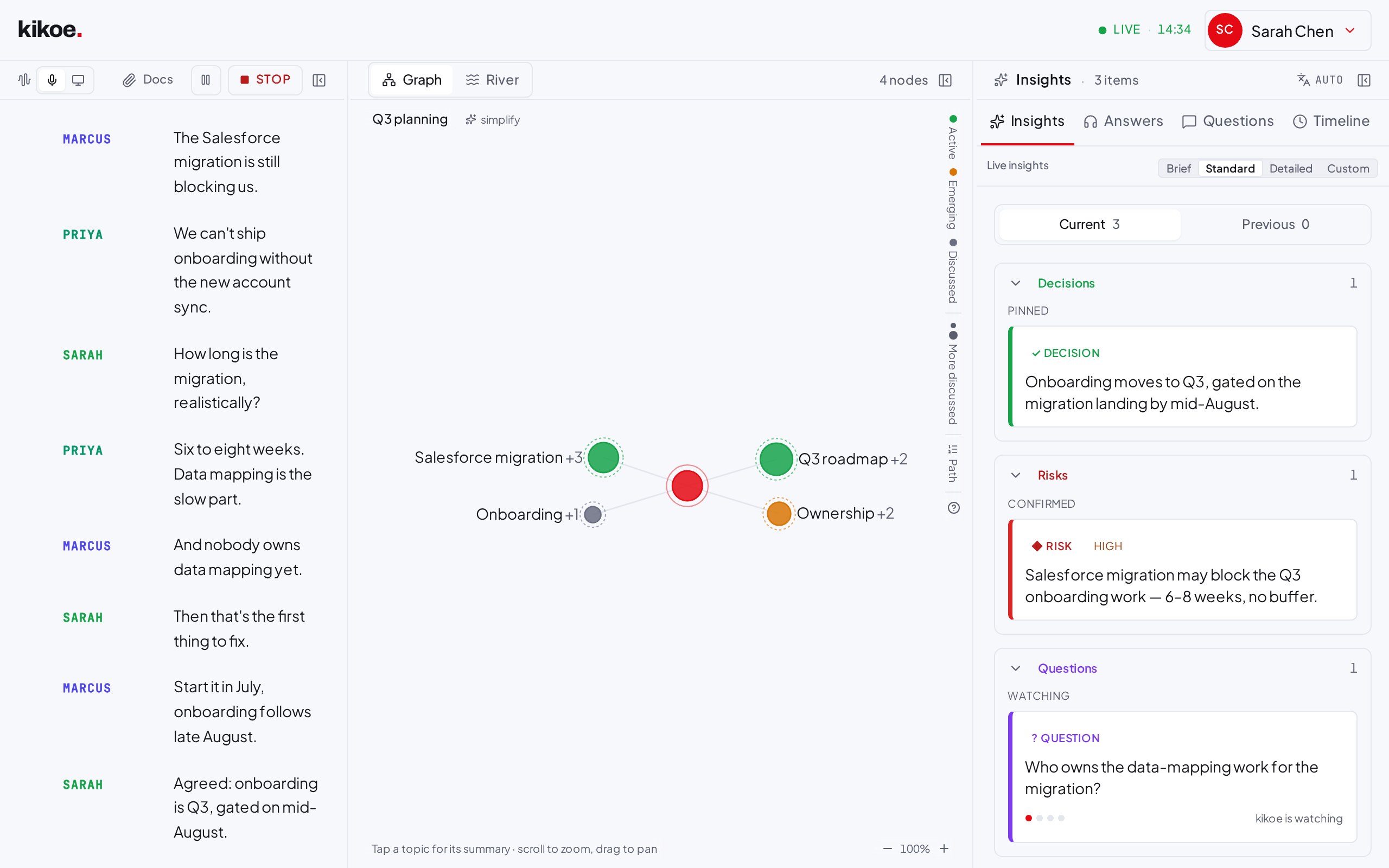Click the audio waveform icon
This screenshot has width=1389, height=868.
click(24, 80)
